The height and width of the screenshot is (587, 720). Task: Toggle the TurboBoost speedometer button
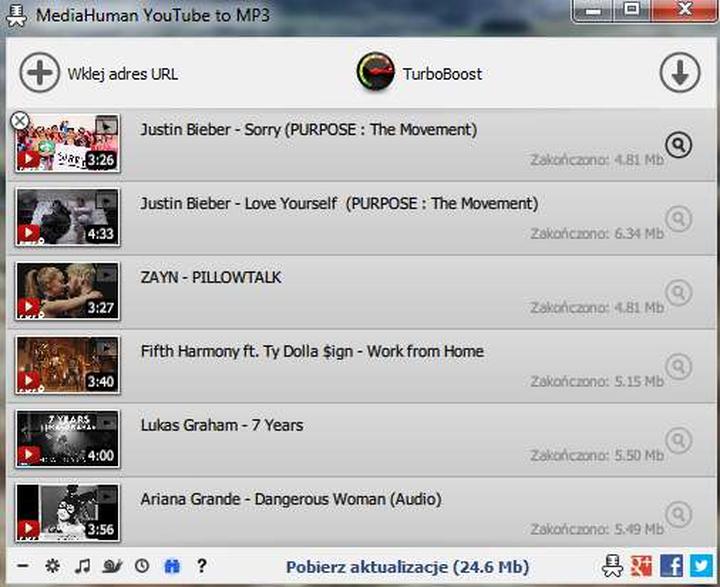(376, 73)
